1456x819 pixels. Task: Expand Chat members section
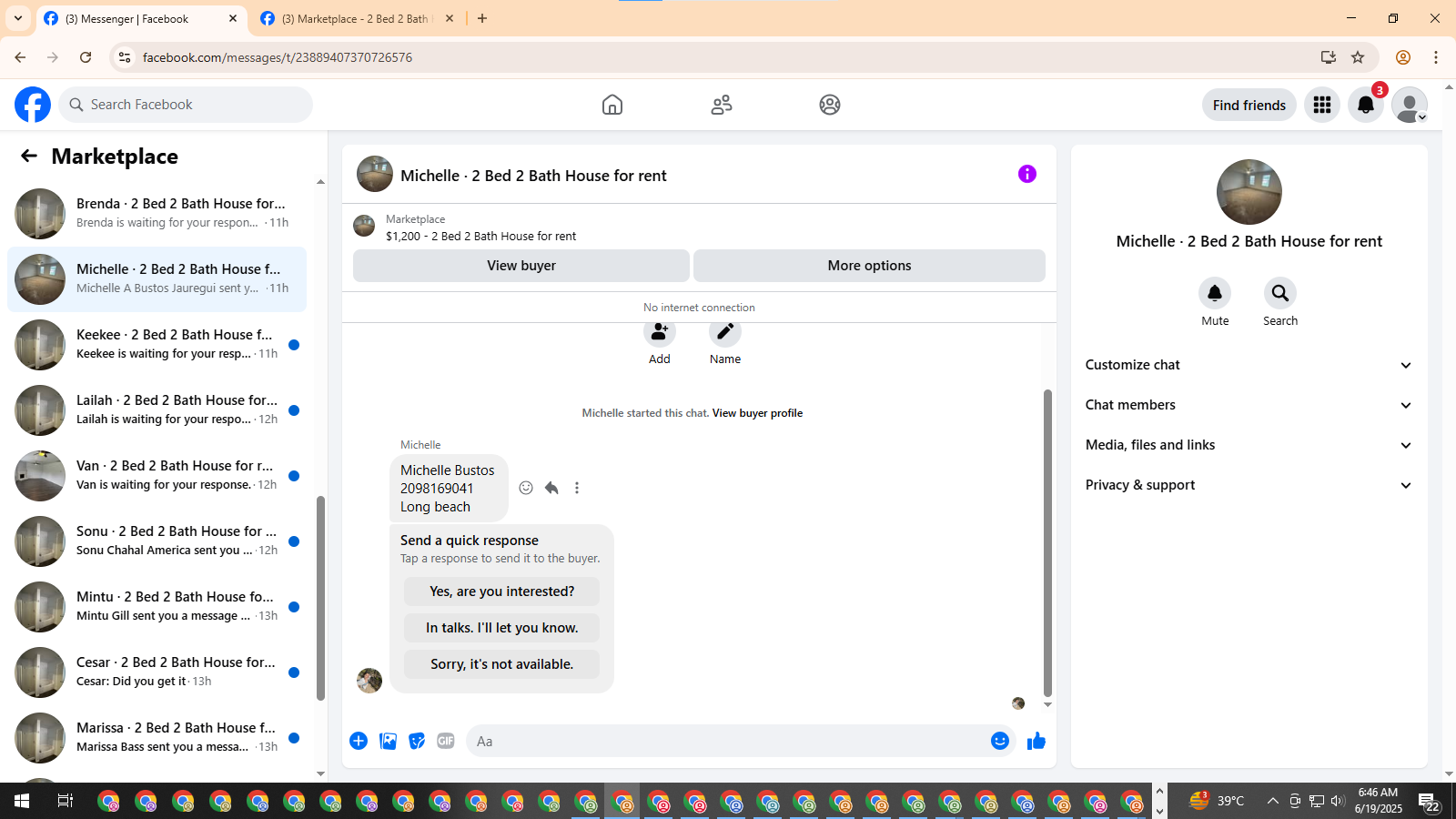point(1249,405)
